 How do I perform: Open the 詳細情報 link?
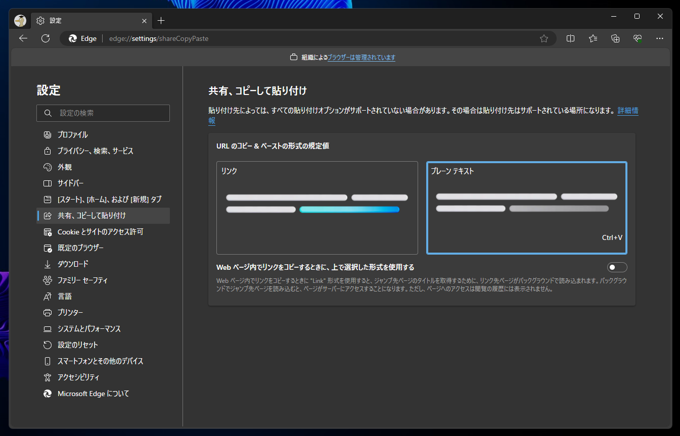pyautogui.click(x=628, y=111)
